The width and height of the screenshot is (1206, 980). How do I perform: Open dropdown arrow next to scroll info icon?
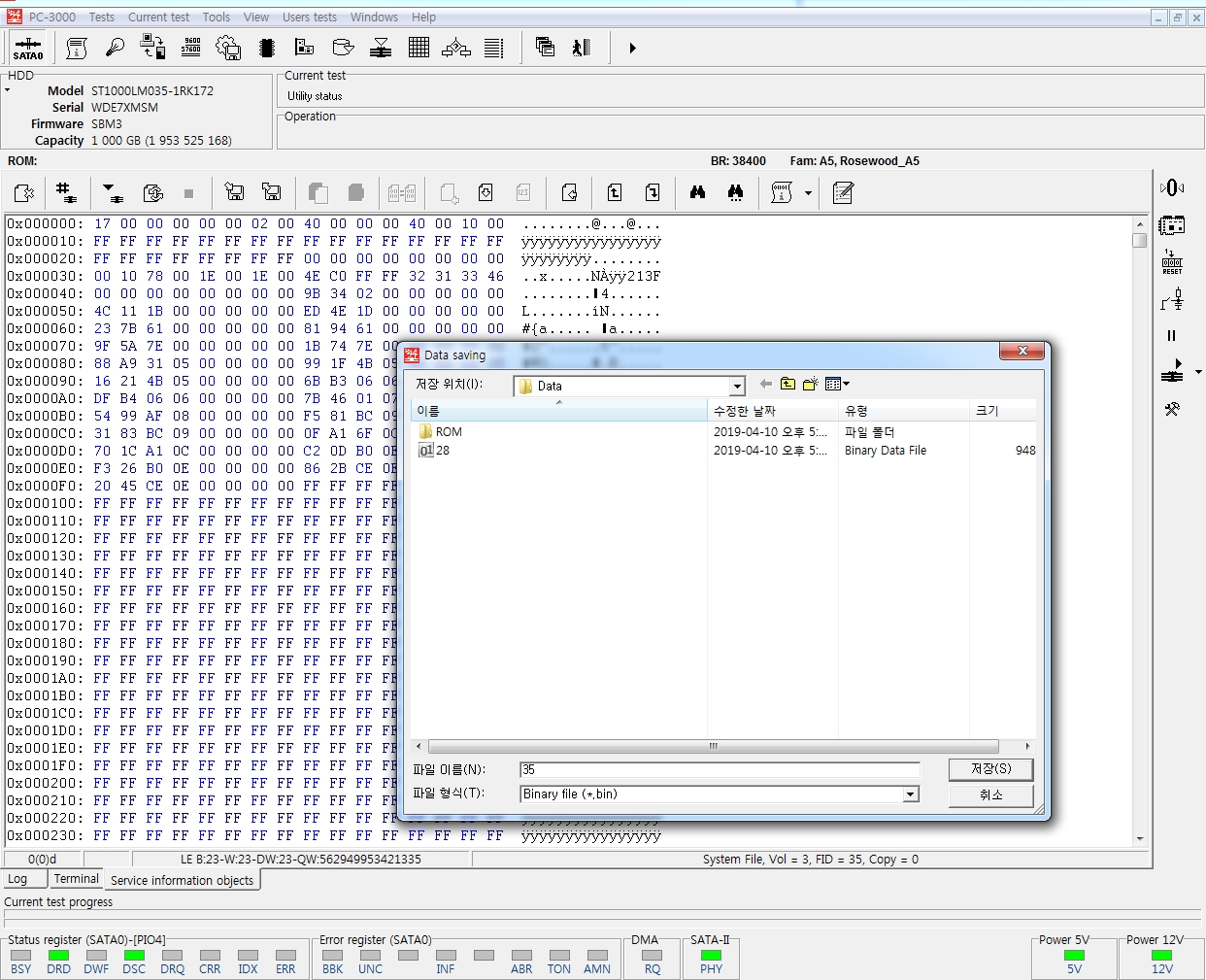(808, 192)
